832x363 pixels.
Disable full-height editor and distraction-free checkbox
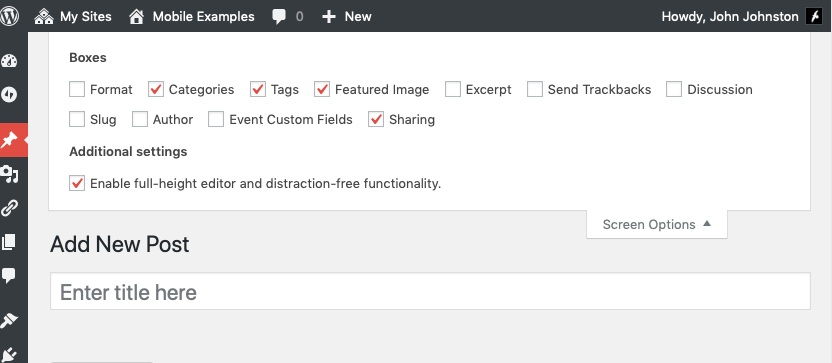77,184
